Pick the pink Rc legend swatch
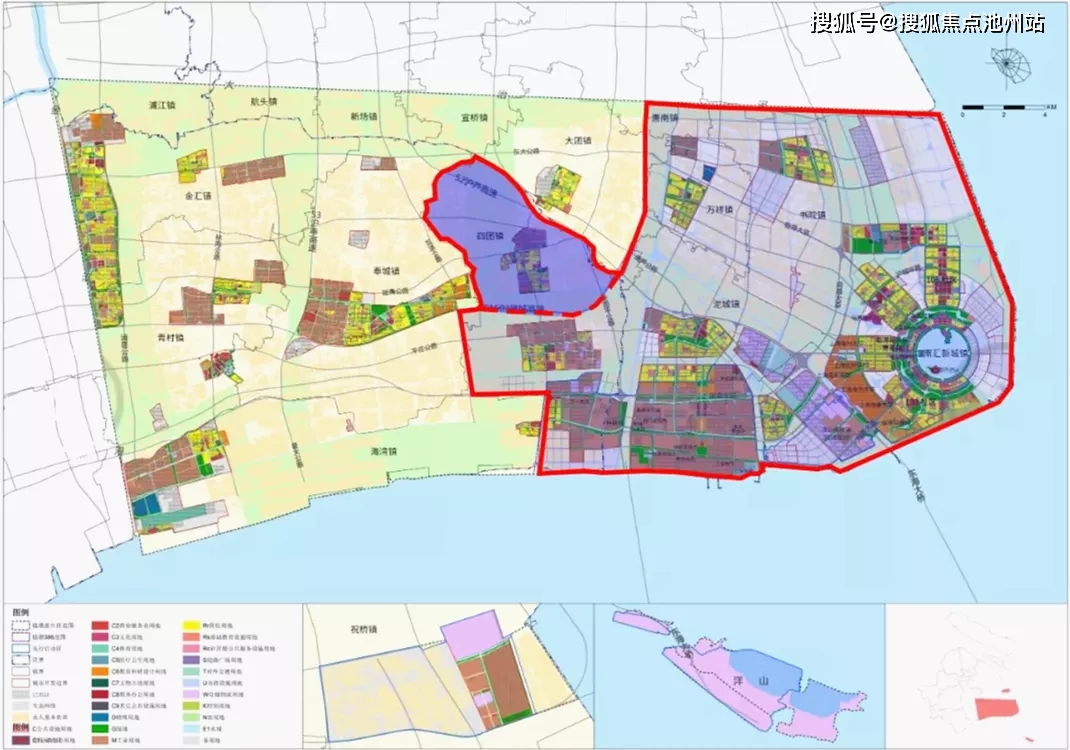This screenshot has height=750, width=1070. click(x=191, y=648)
